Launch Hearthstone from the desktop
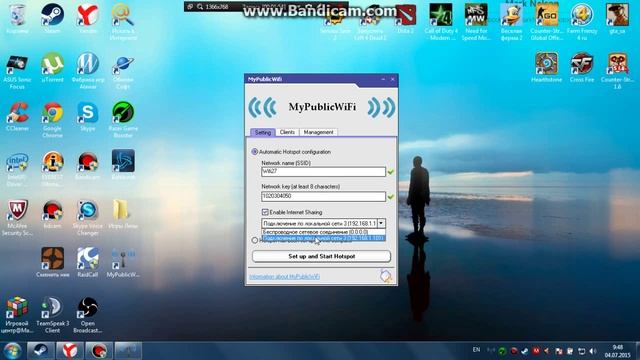The height and width of the screenshot is (360, 640). tap(547, 67)
